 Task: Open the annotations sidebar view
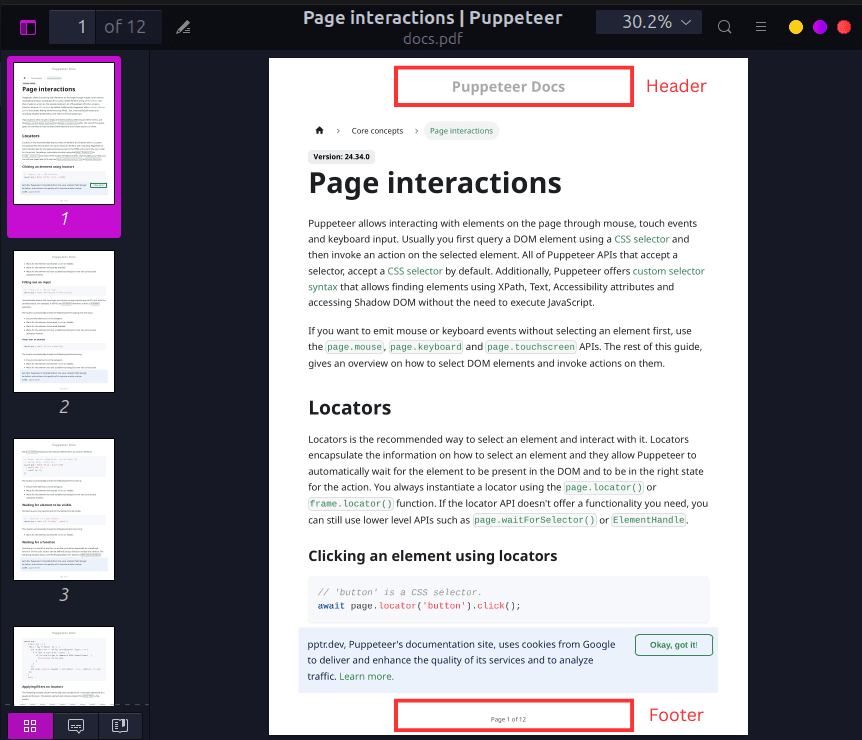pyautogui.click(x=76, y=726)
